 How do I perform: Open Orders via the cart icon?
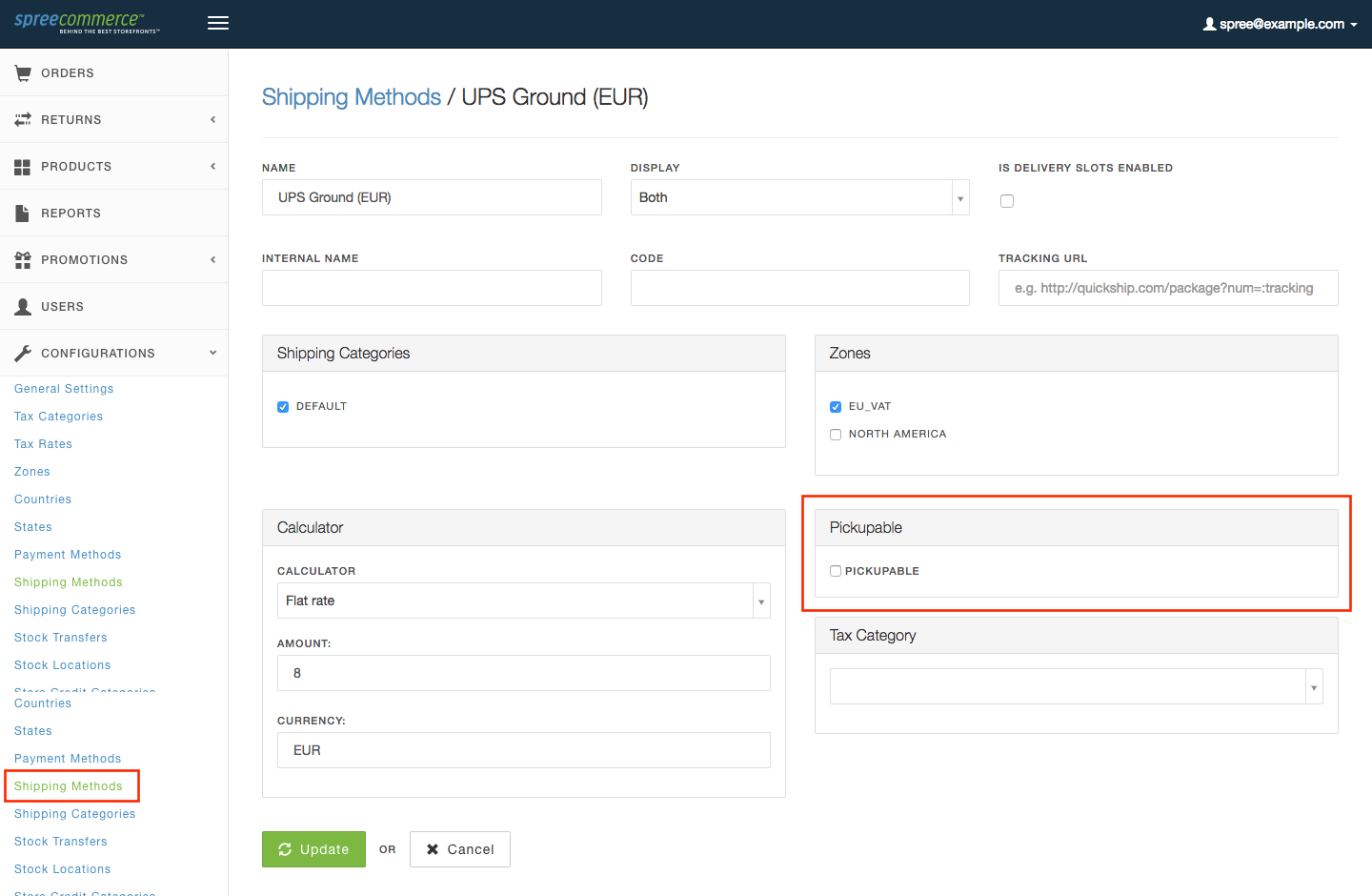pyautogui.click(x=23, y=73)
